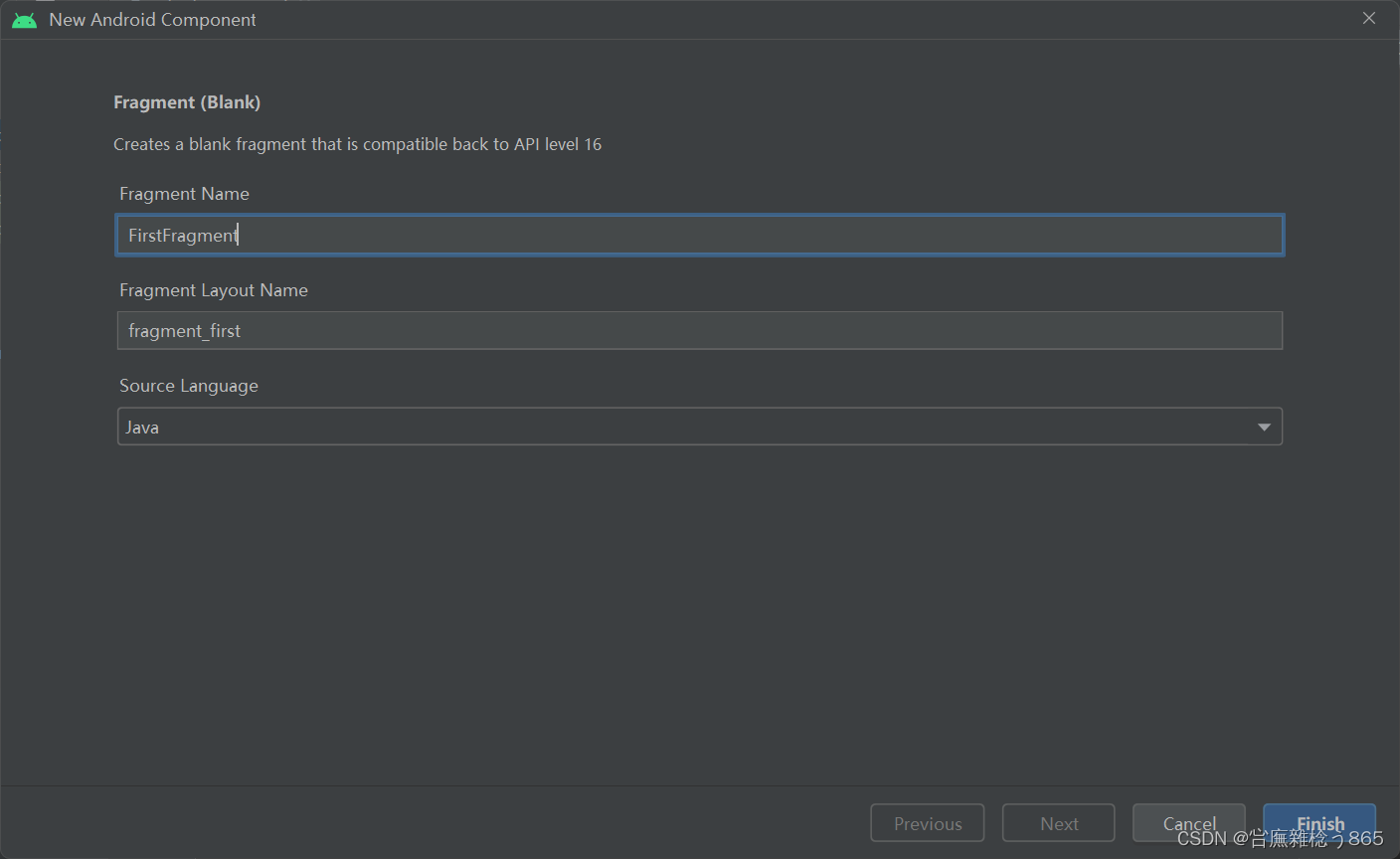Cancel the New Android Component dialog
The image size is (1400, 859).
click(x=1189, y=823)
